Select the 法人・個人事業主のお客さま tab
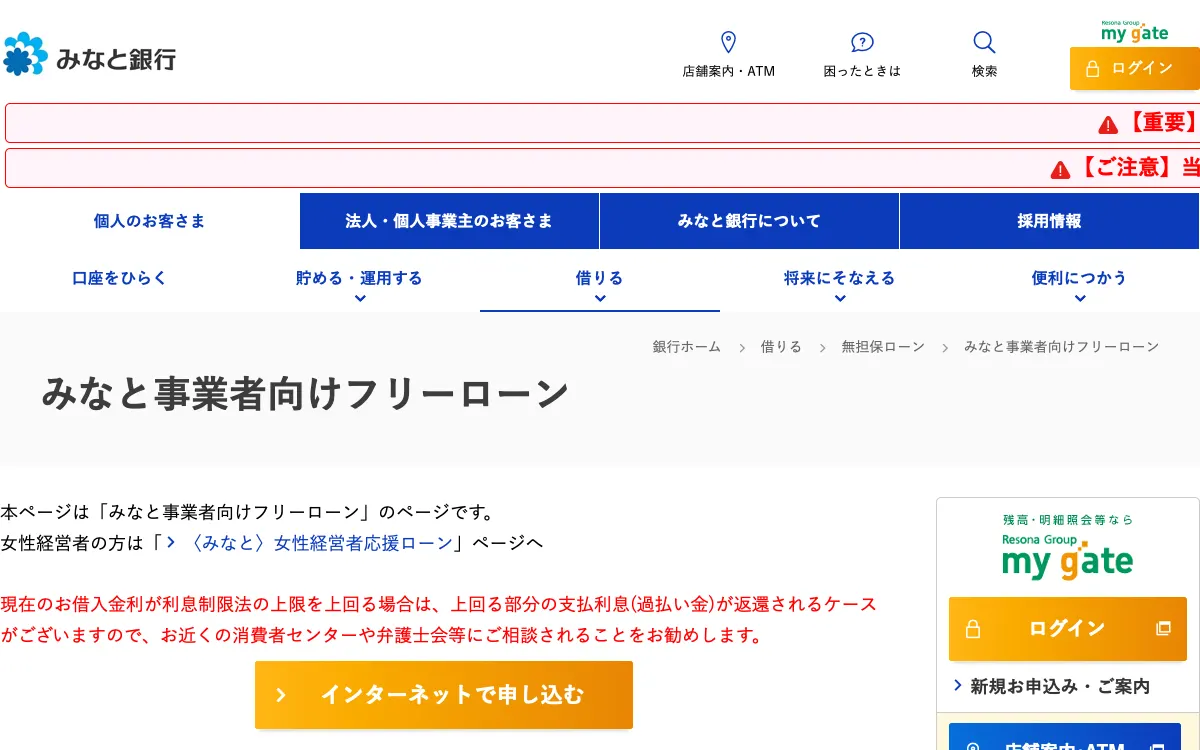The image size is (1200, 750). (449, 221)
